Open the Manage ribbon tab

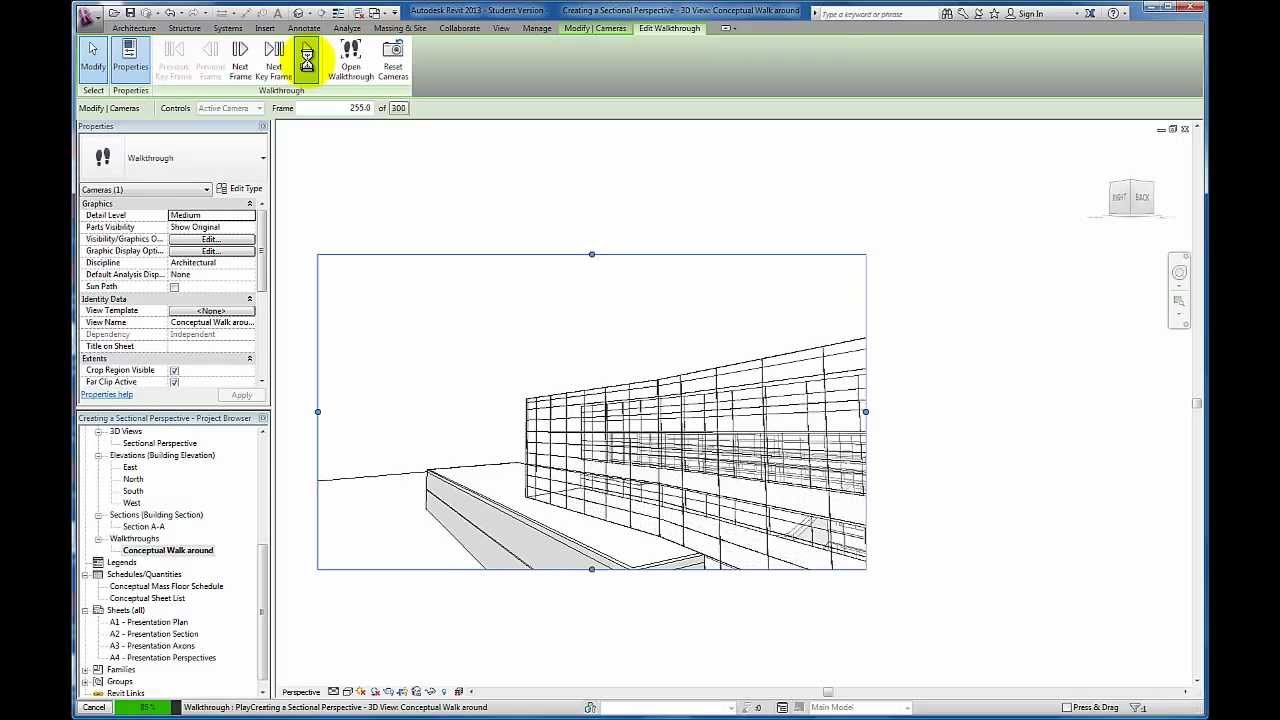coord(537,28)
